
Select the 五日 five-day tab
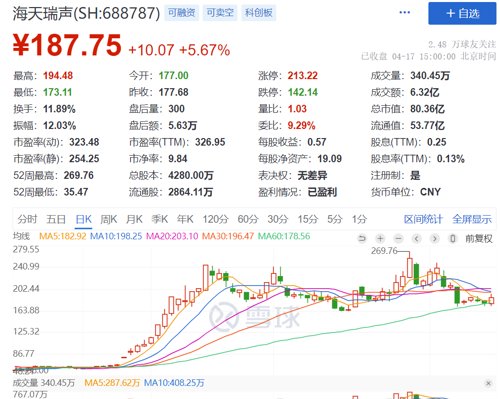click(x=56, y=219)
